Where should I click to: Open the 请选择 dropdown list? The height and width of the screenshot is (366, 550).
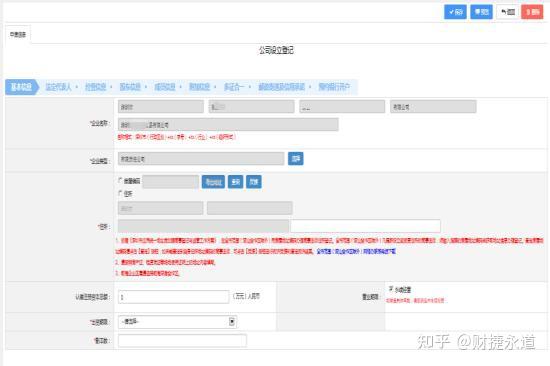point(177,322)
